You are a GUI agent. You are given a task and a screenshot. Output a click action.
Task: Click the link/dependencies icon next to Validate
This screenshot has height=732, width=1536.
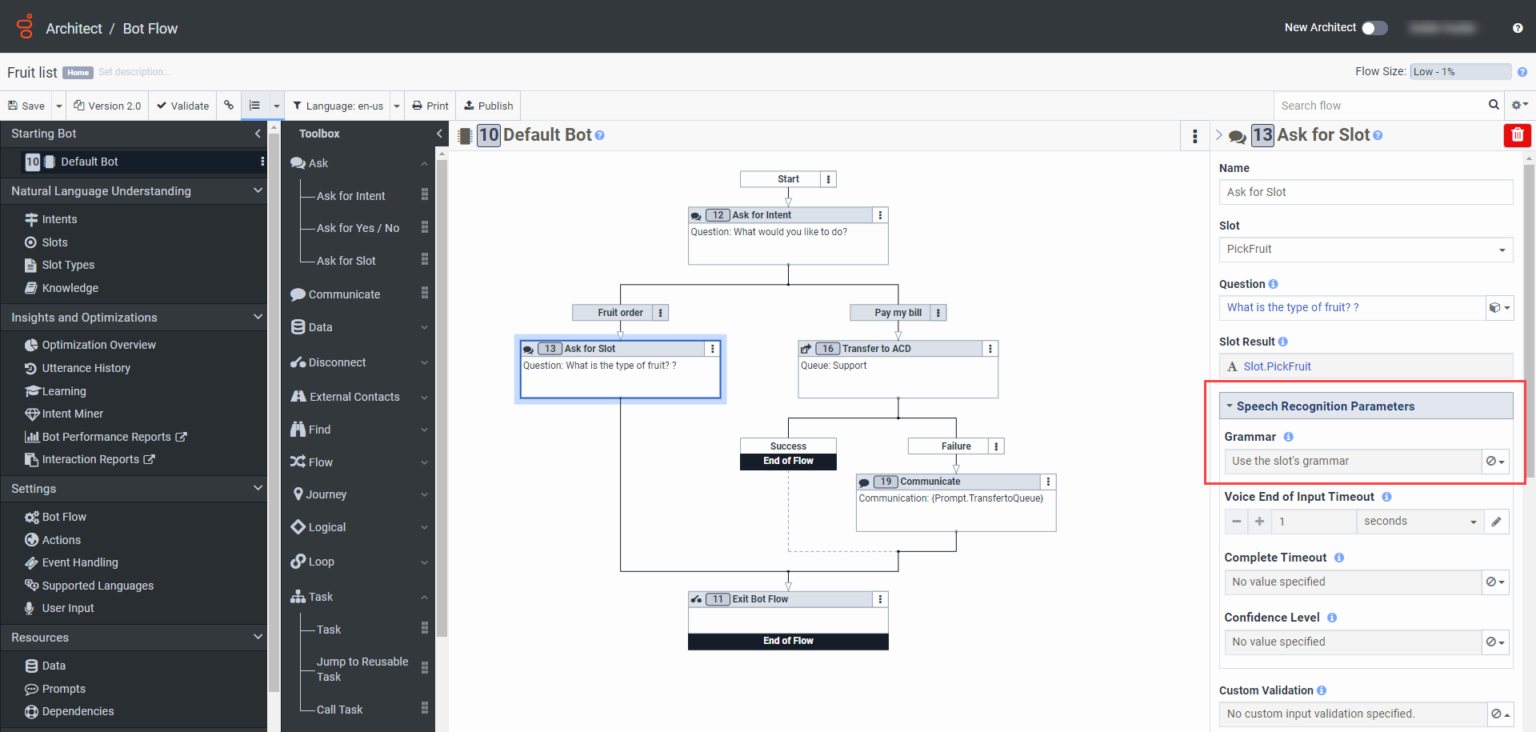click(227, 105)
